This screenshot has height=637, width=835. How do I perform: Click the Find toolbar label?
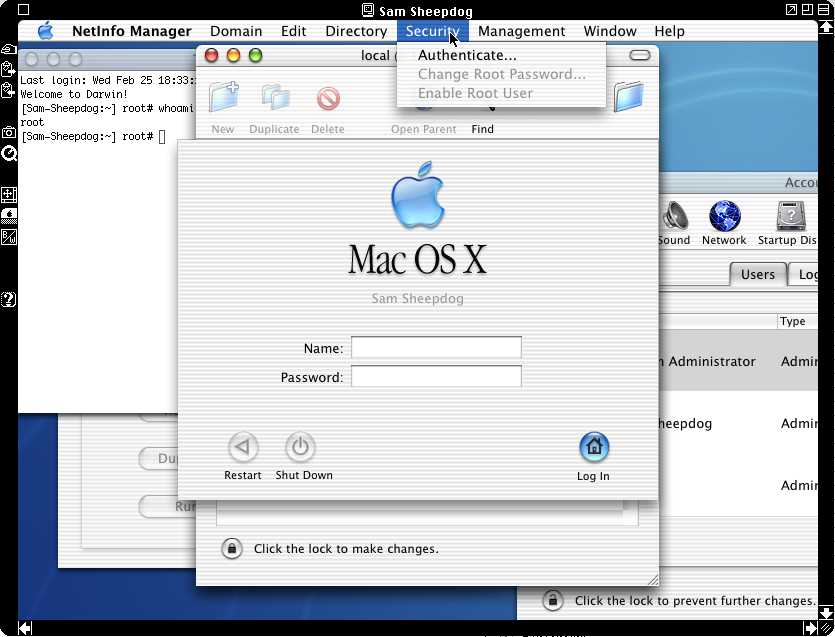(x=482, y=129)
